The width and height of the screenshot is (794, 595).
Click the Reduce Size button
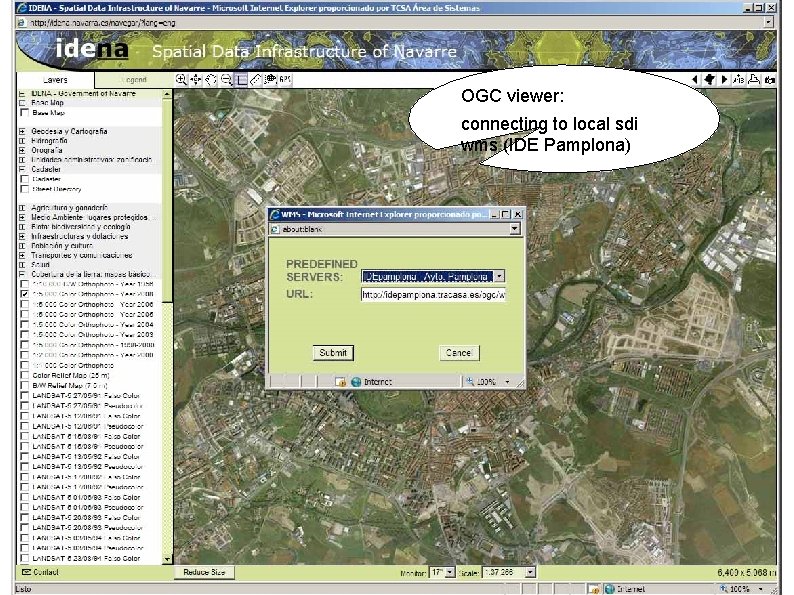click(x=204, y=572)
